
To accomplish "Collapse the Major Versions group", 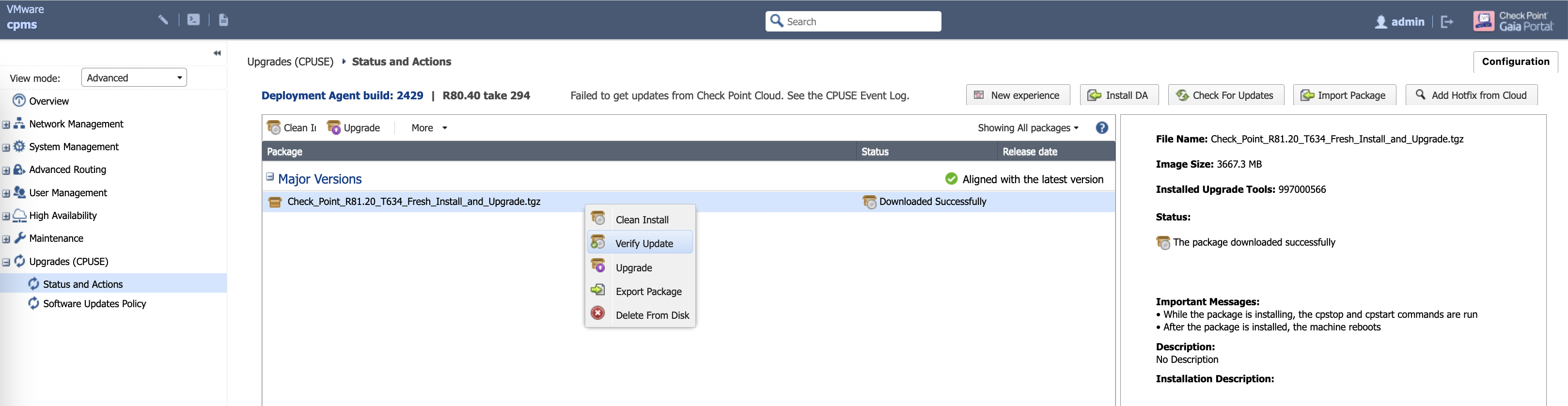I will click(270, 177).
